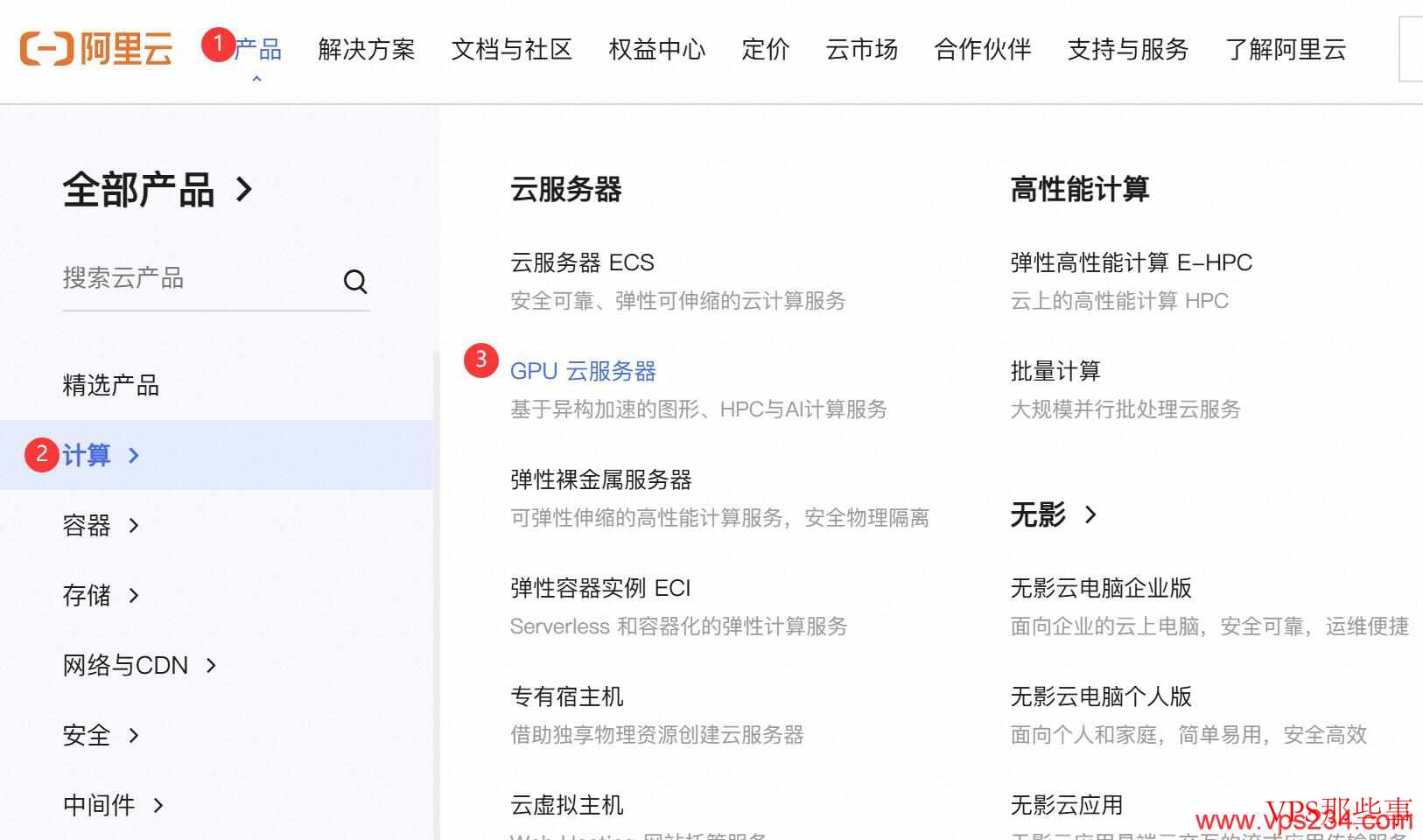The width and height of the screenshot is (1423, 840).
Task: Click description 借助独享物理资源创建云服务器
Action: 657,735
